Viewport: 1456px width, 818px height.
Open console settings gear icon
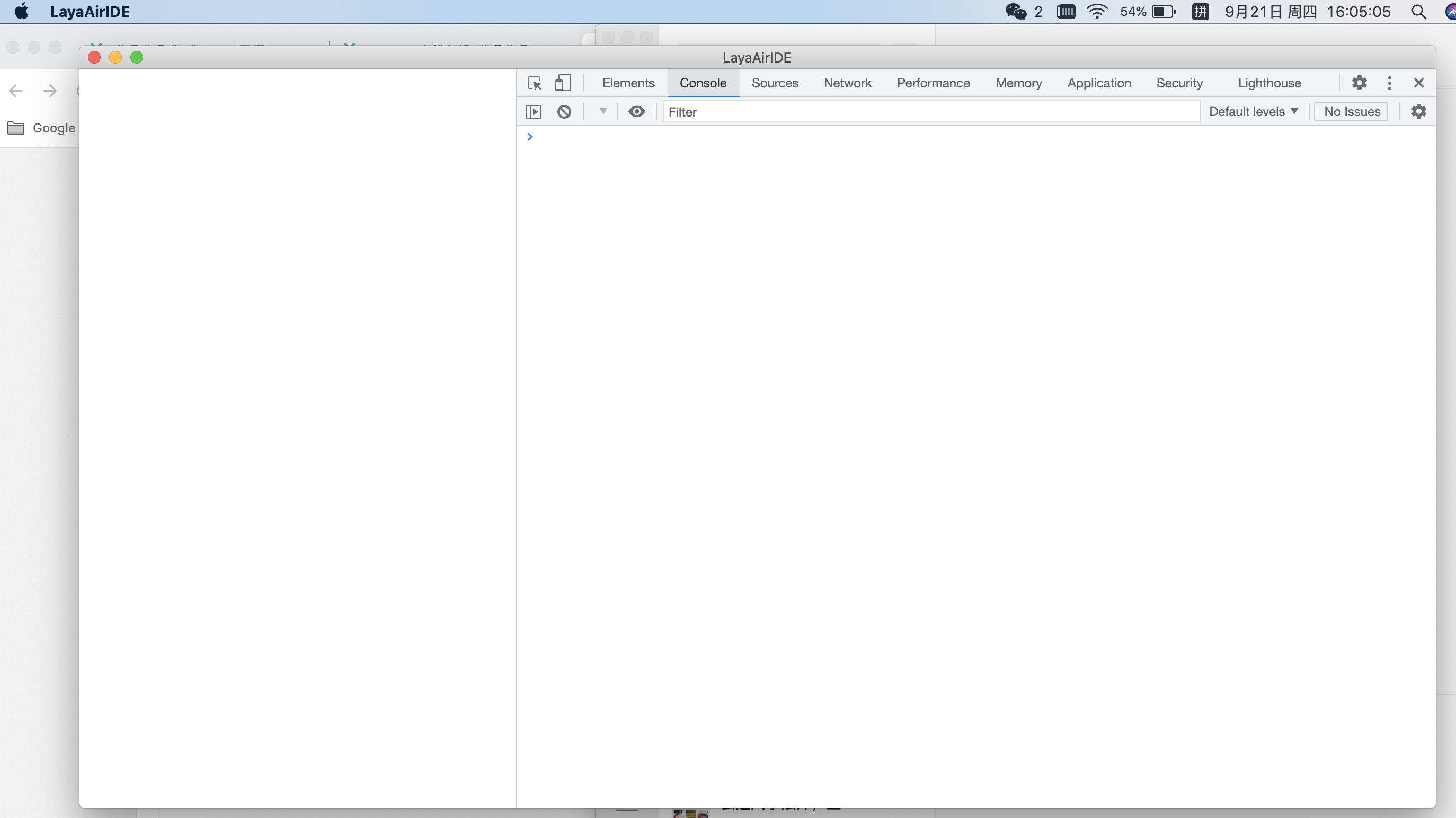(x=1418, y=112)
